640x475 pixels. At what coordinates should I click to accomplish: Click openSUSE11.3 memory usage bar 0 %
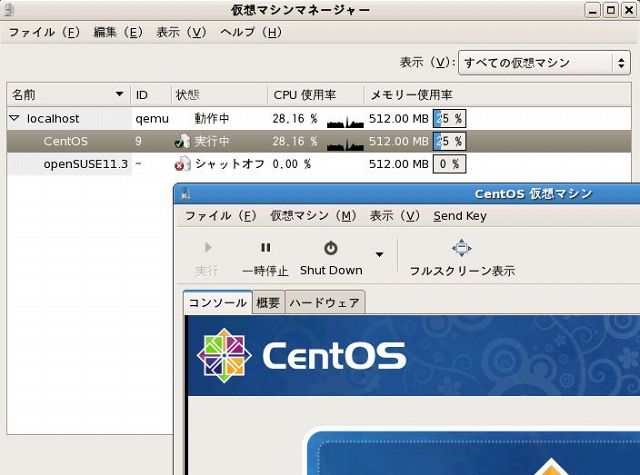pos(449,164)
